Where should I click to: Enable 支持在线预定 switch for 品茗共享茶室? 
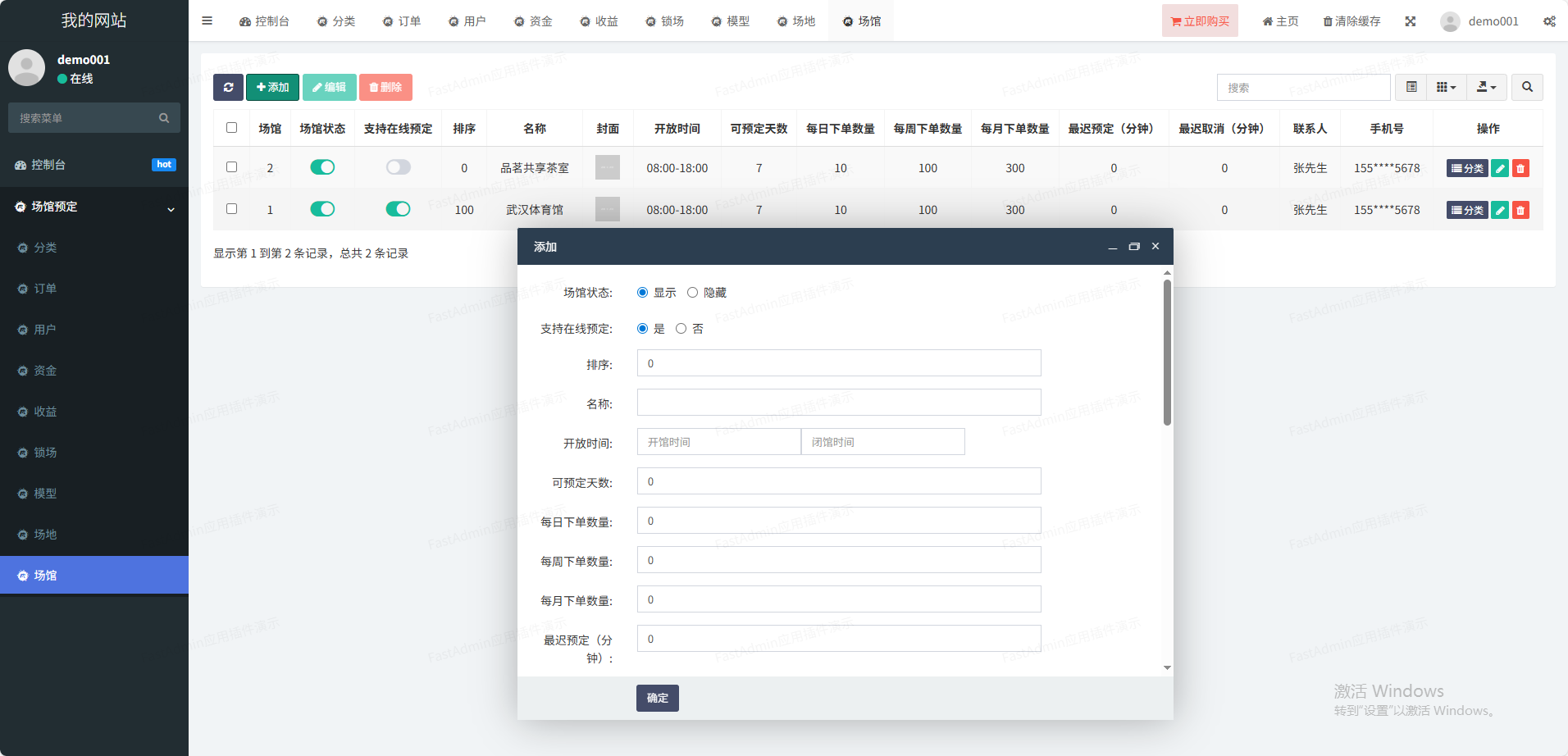(x=399, y=167)
